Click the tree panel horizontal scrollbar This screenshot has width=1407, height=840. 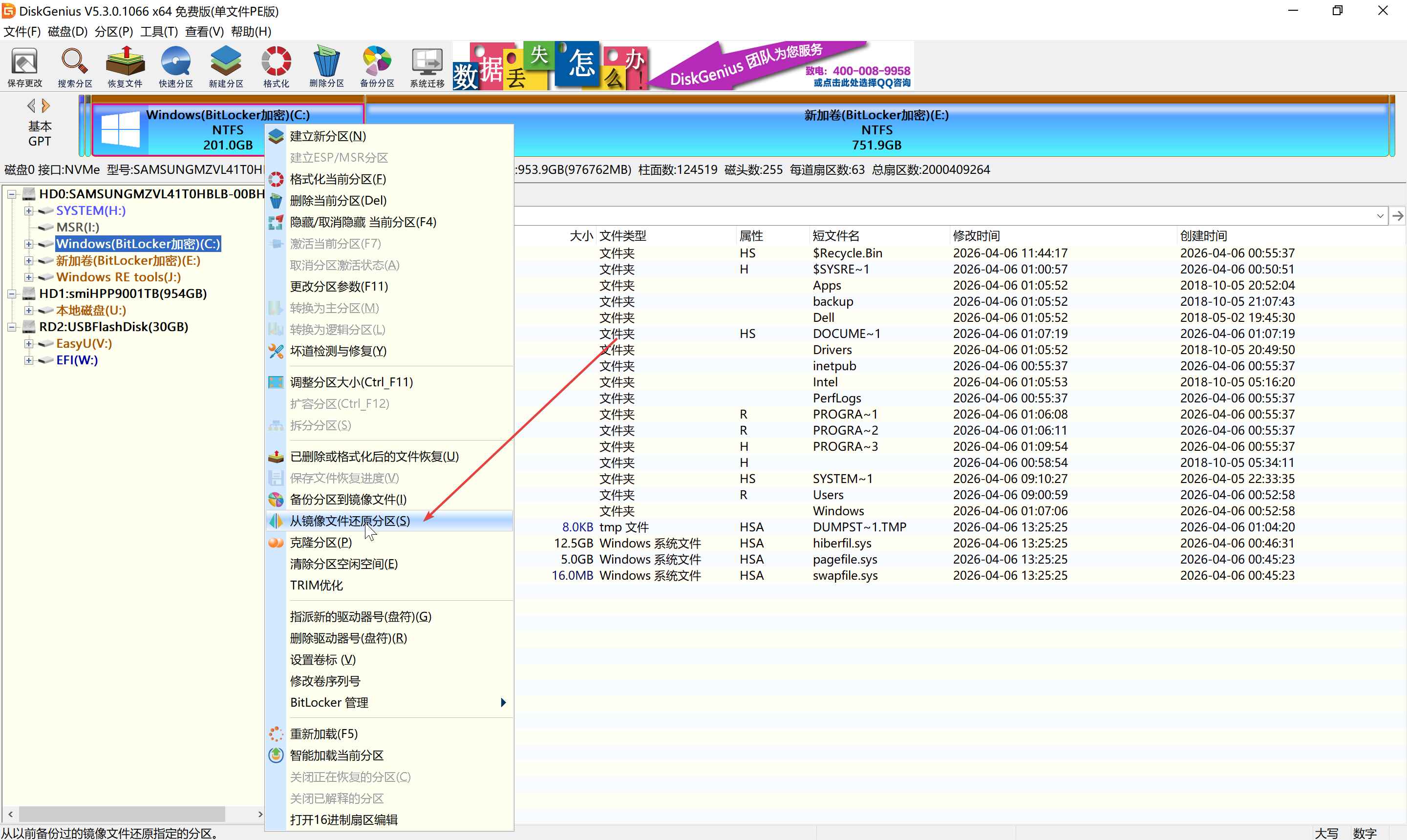(122, 814)
